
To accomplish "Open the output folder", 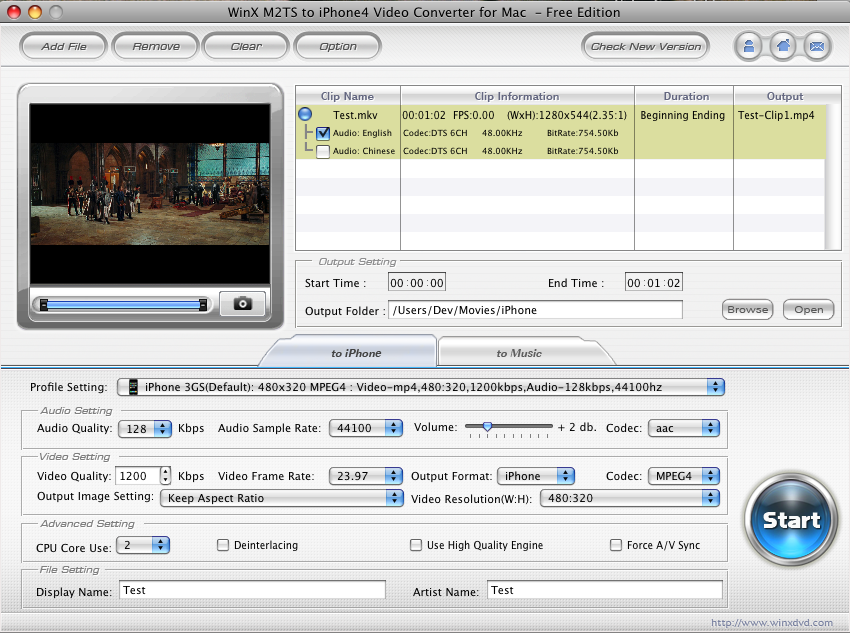I will coord(808,309).
